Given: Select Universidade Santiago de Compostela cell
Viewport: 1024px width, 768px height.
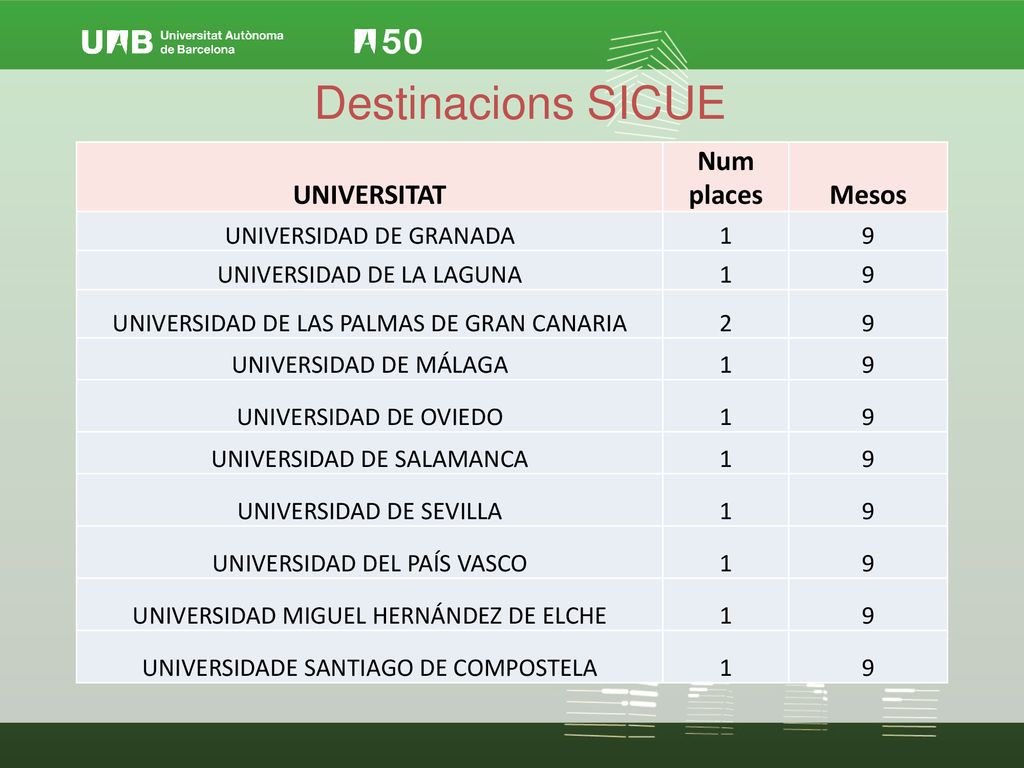Looking at the screenshot, I should pyautogui.click(x=370, y=667).
